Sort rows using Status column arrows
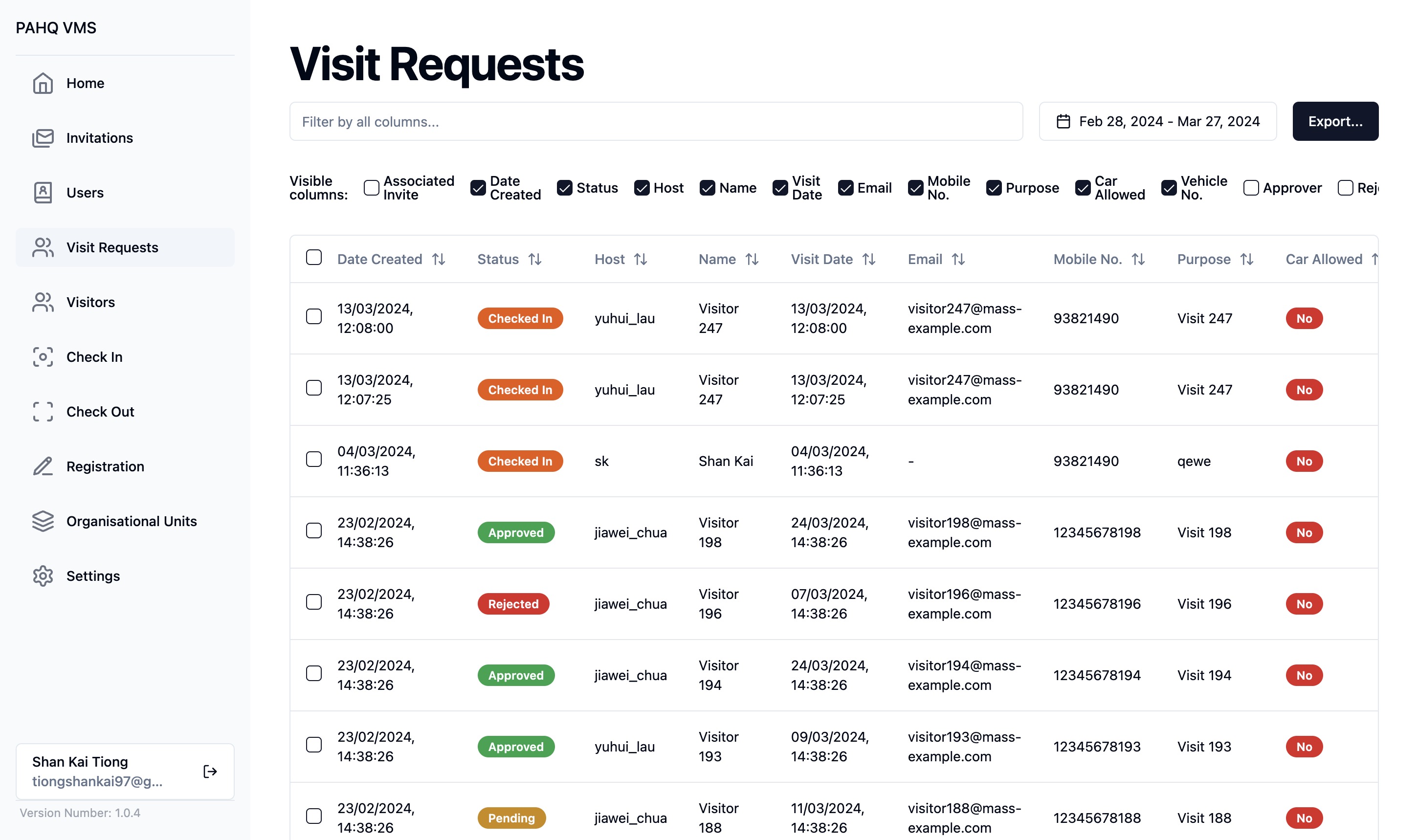Viewport: 1418px width, 840px height. 535,259
